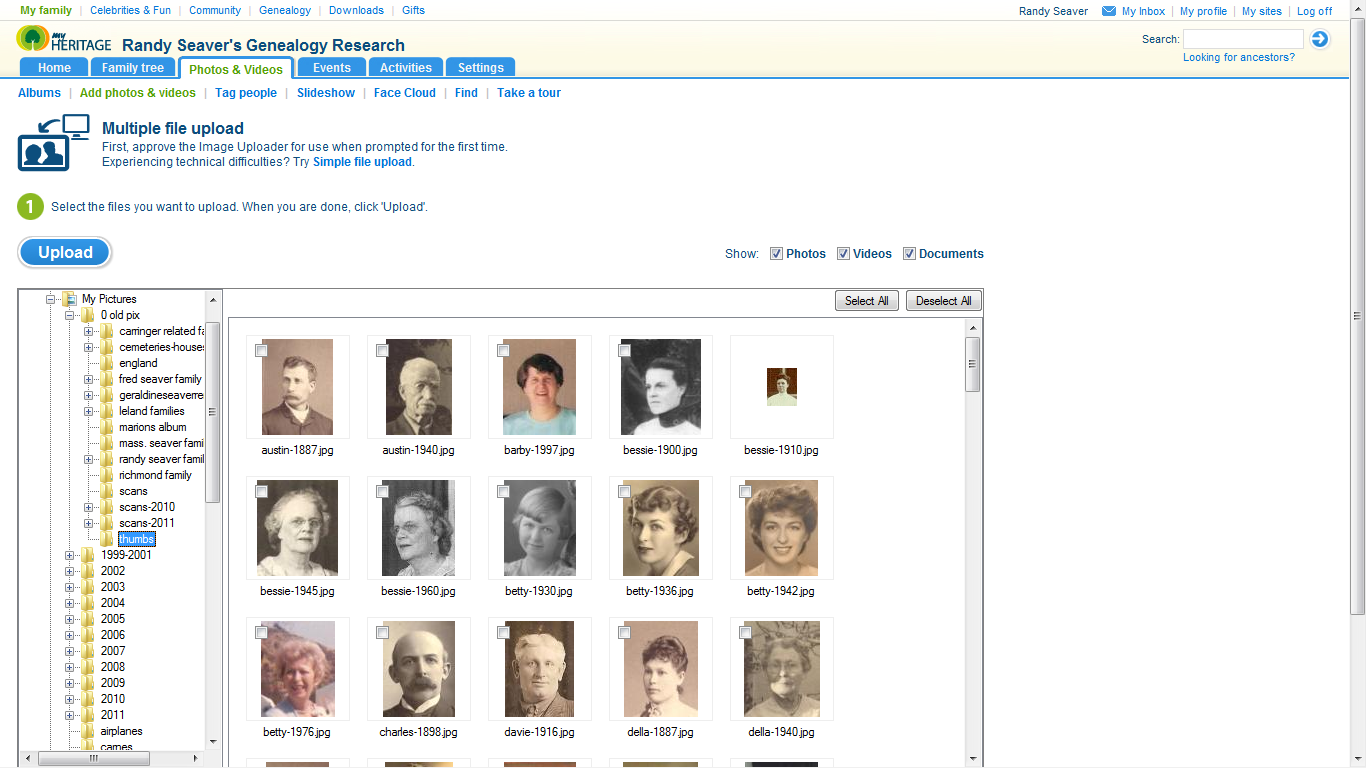
Task: Switch to the Events tab
Action: [x=331, y=68]
